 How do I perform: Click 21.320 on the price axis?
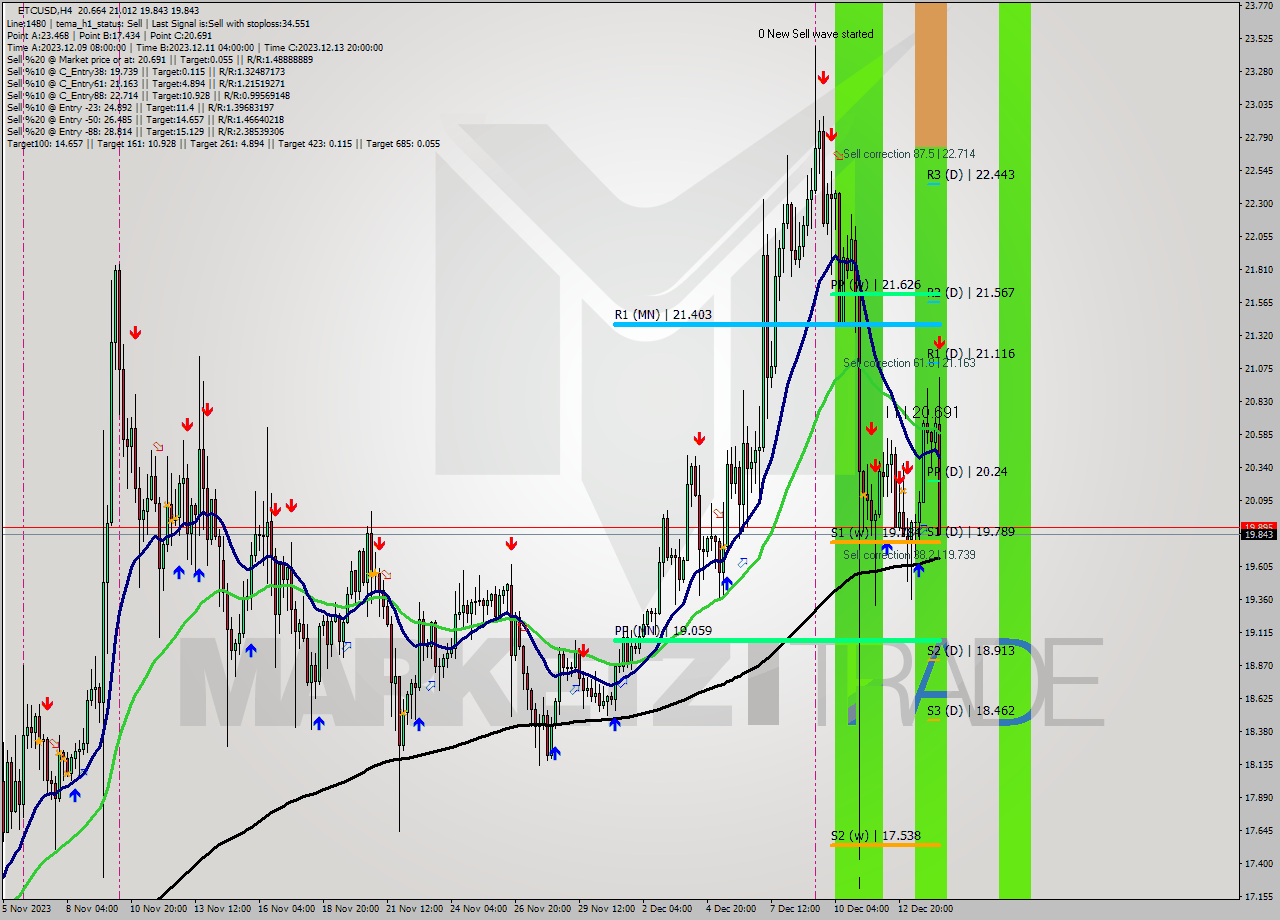(1258, 336)
